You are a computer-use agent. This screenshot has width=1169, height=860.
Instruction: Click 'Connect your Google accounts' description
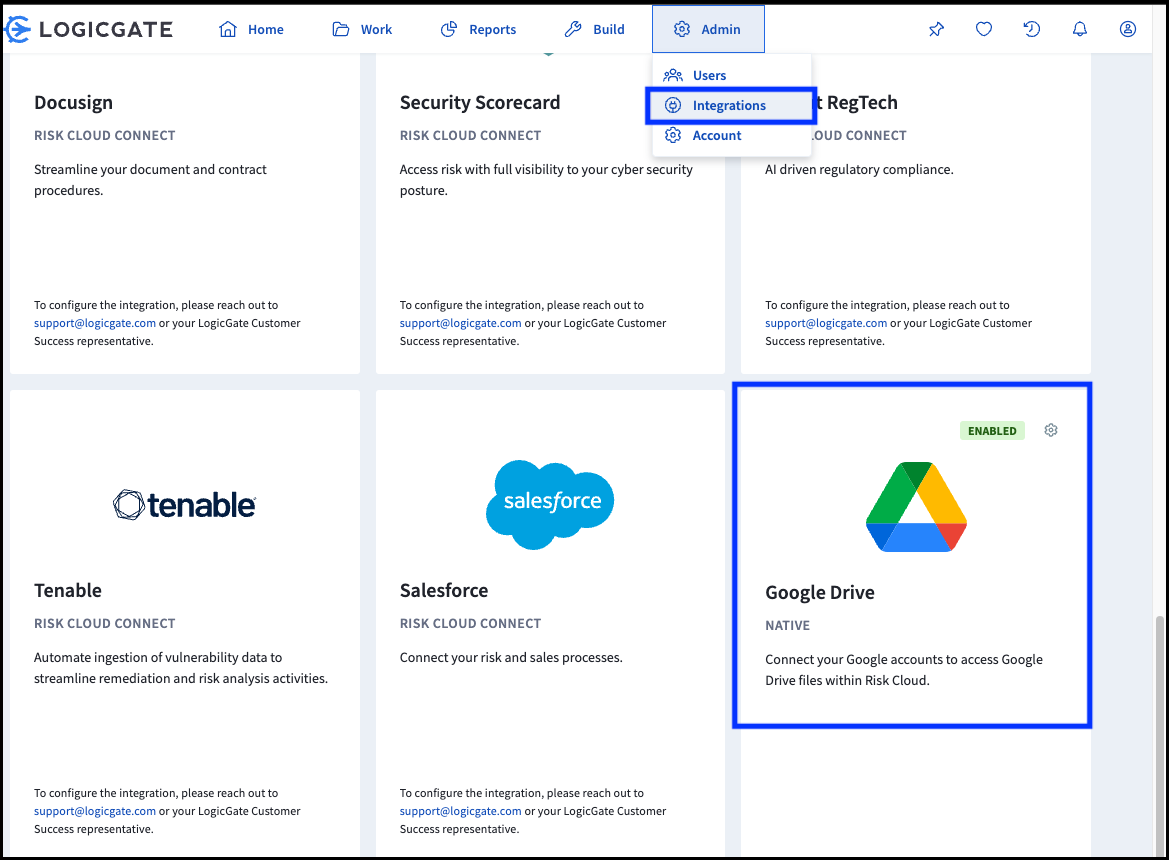tap(904, 670)
